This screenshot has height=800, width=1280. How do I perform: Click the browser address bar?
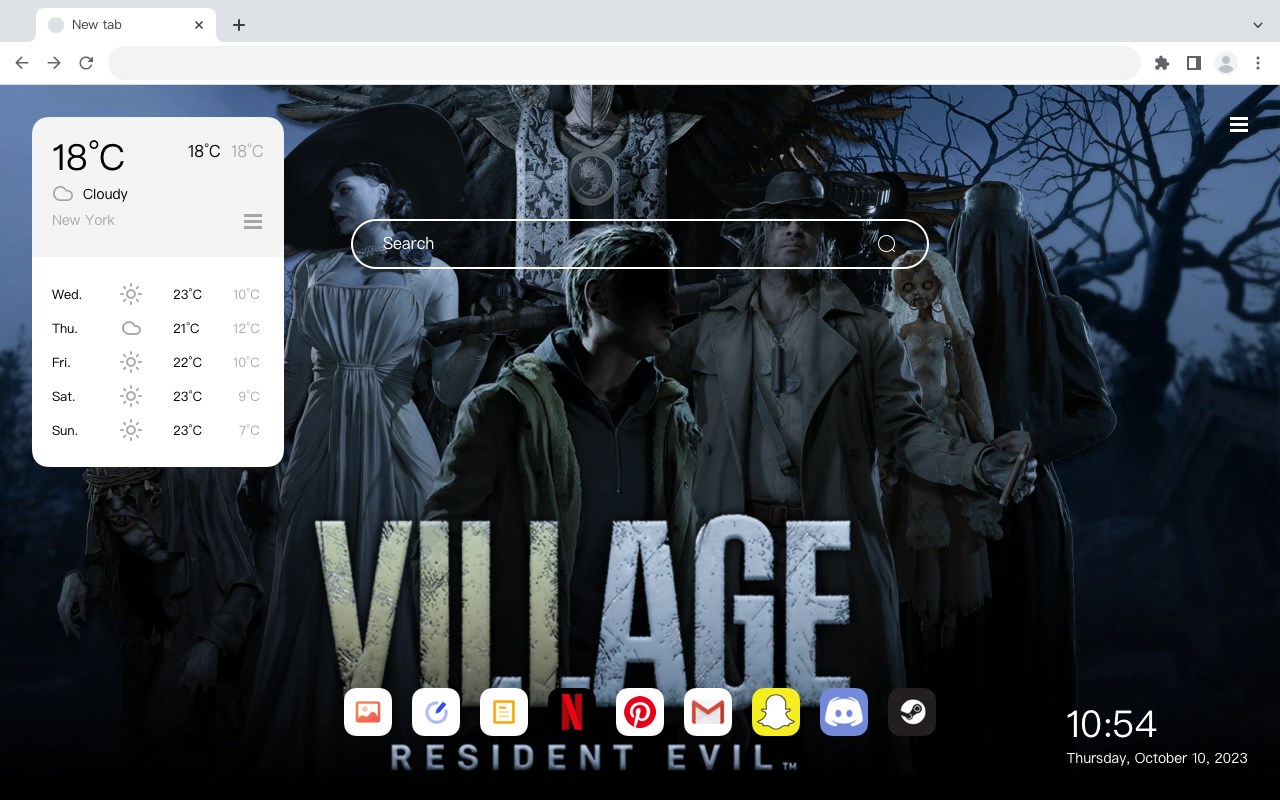624,63
